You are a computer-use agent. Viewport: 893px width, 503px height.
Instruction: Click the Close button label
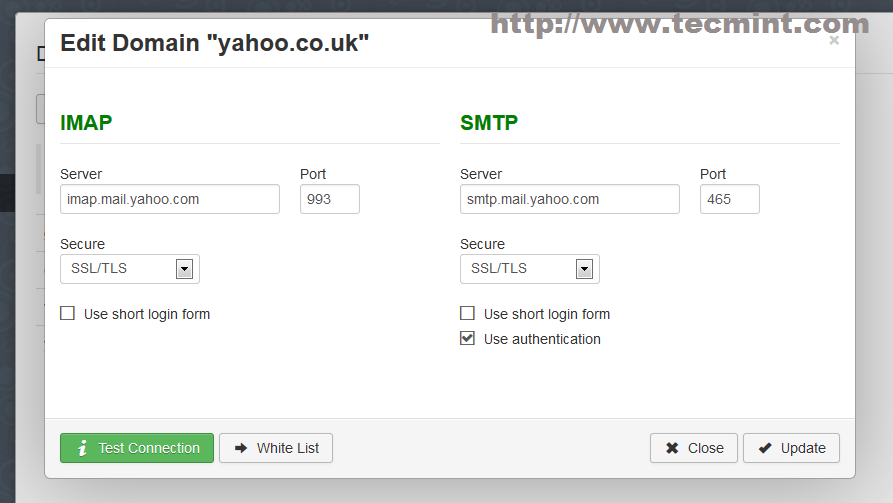coord(705,448)
